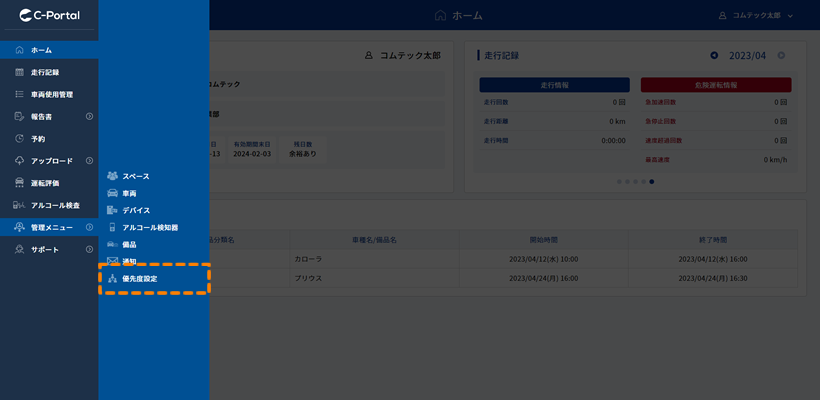Click the デバイス icon in submenu

point(112,210)
